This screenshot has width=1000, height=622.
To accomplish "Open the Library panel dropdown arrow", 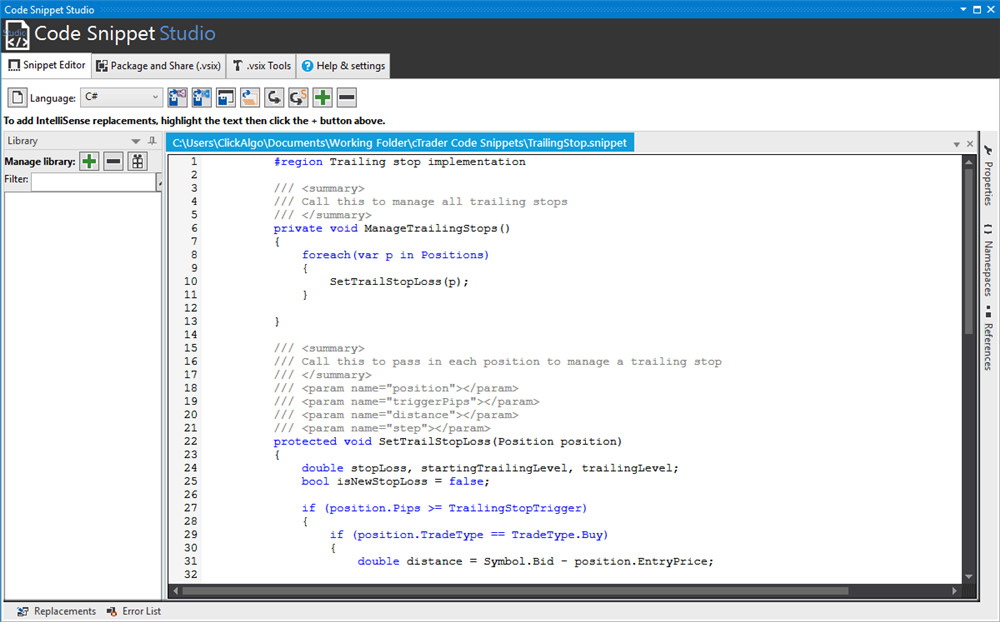I will (x=135, y=141).
